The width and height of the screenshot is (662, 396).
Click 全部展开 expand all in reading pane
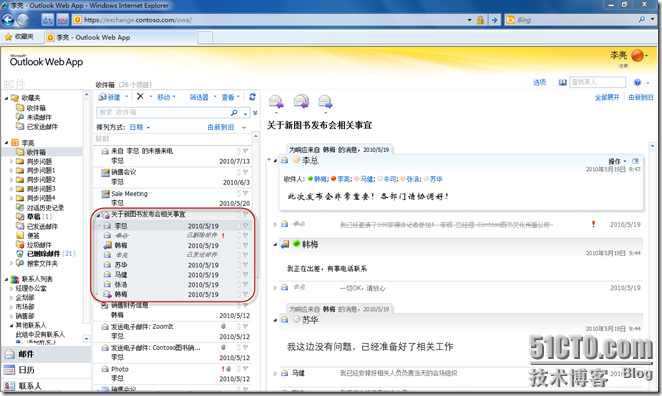[607, 97]
